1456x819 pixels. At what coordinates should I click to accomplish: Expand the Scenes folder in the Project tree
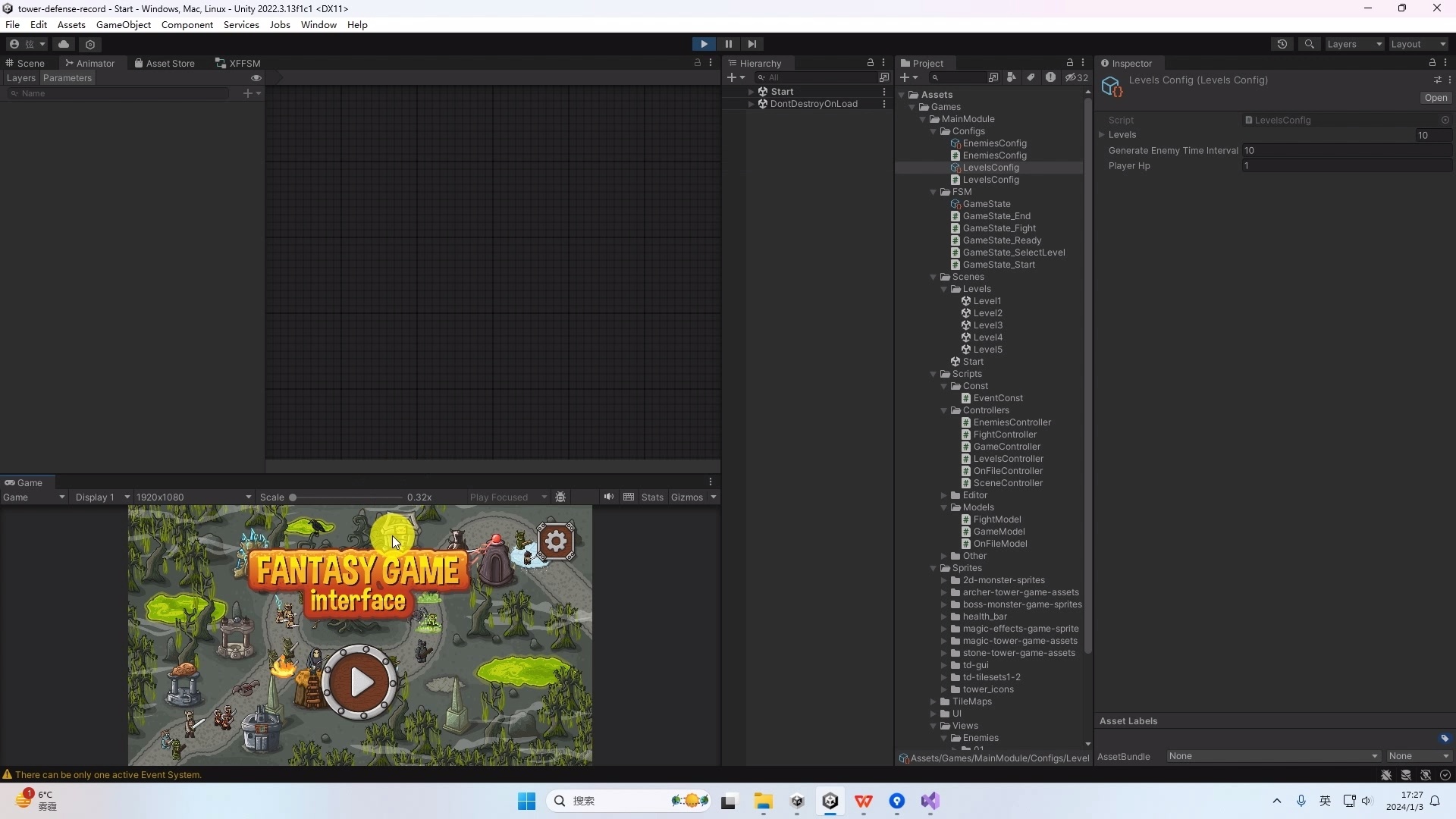934,277
